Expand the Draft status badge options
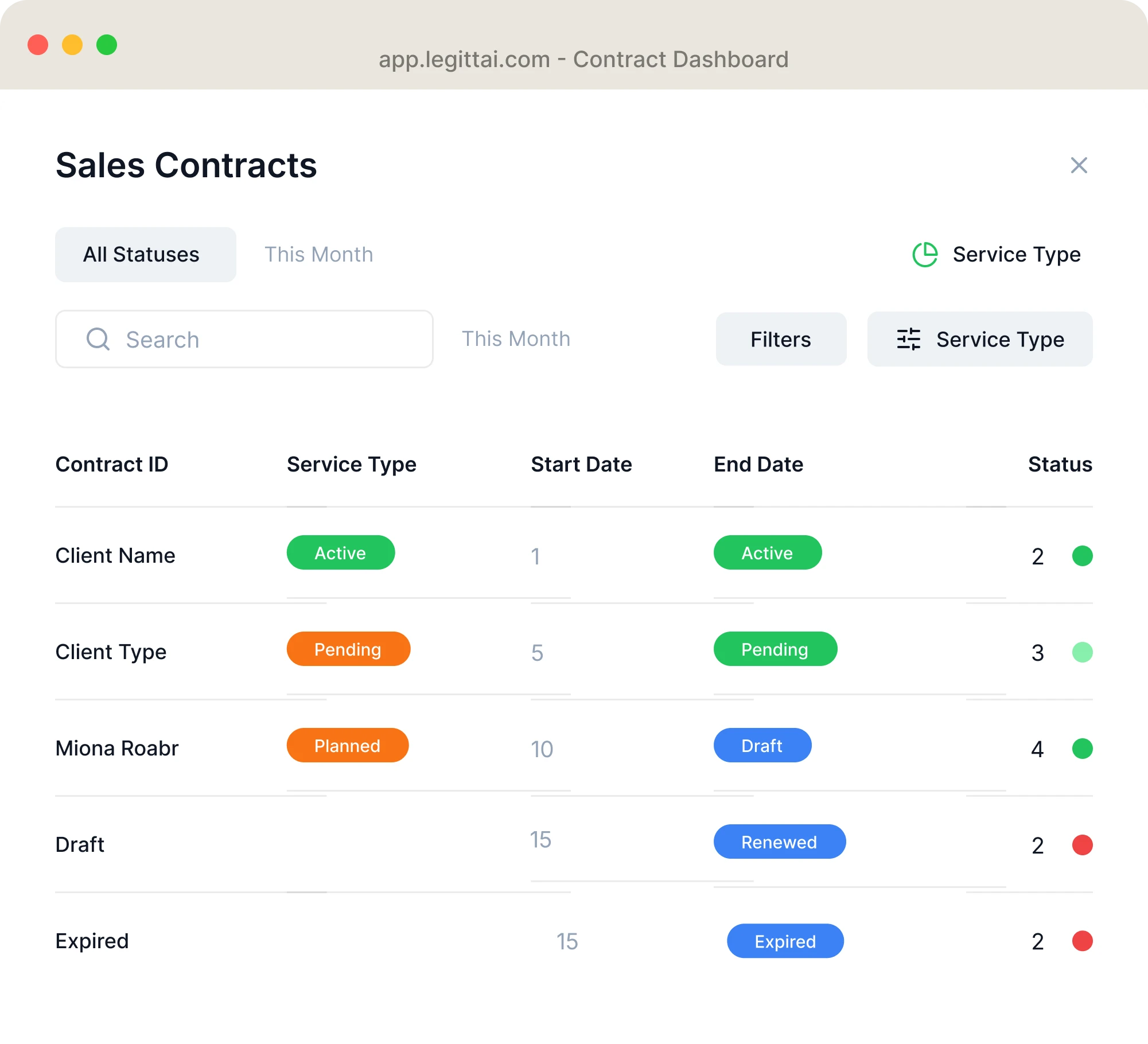Image resolution: width=1148 pixels, height=1044 pixels. [762, 745]
